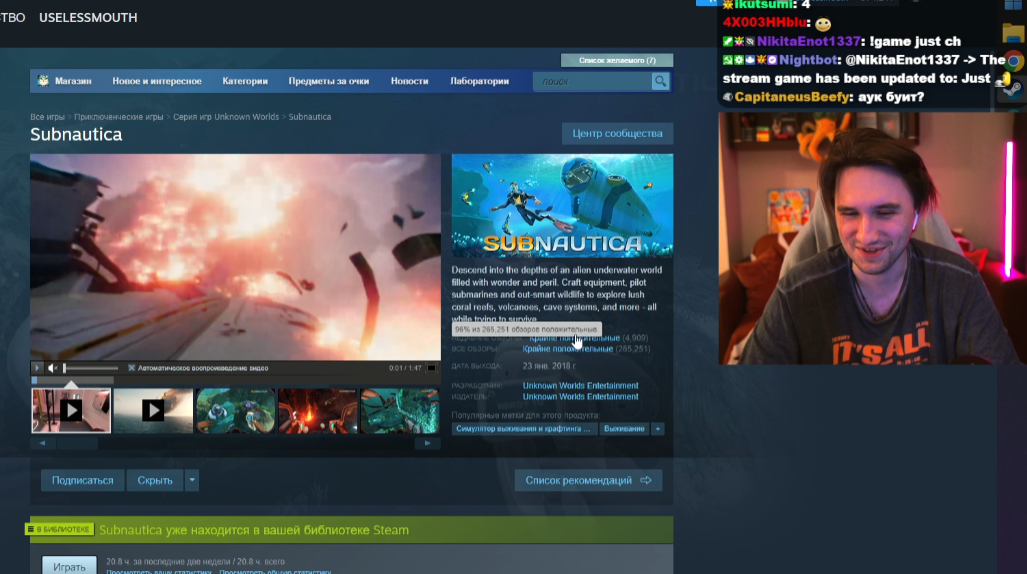Click developer Unknown Worlds Entertainment link
The width and height of the screenshot is (1027, 574).
tap(580, 385)
